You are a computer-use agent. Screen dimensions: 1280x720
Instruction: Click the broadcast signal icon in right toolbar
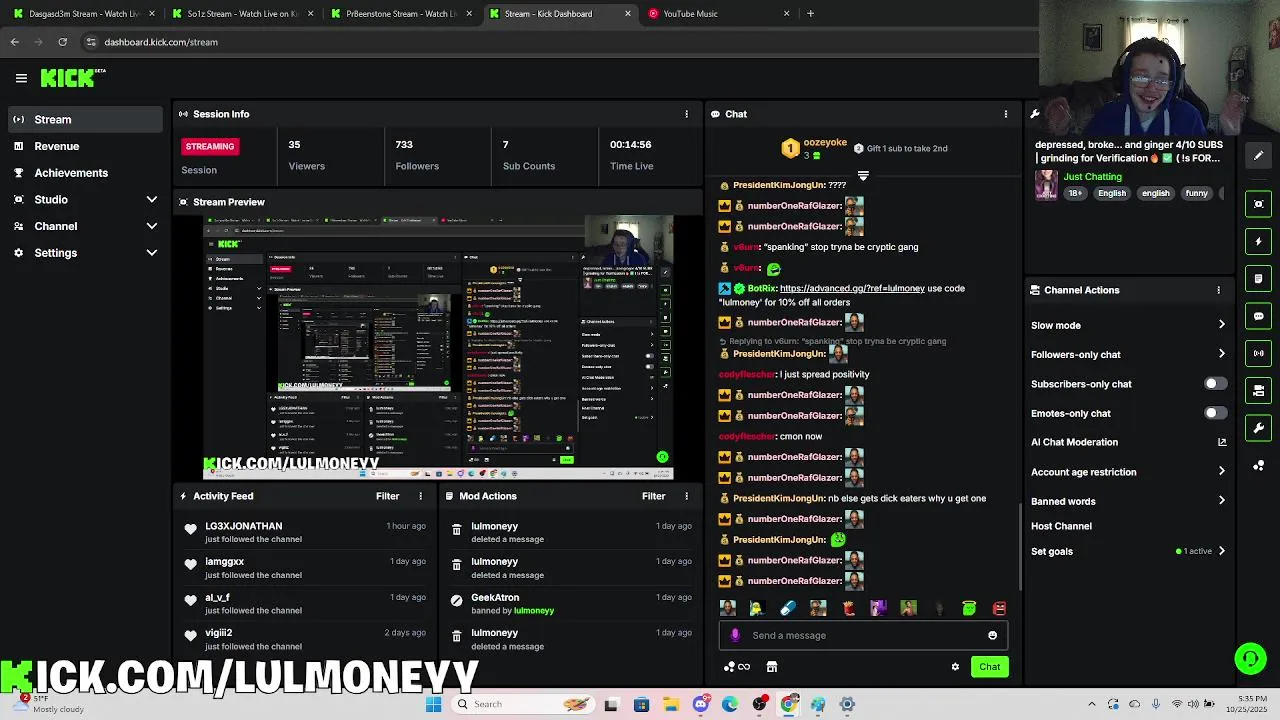click(x=1258, y=353)
